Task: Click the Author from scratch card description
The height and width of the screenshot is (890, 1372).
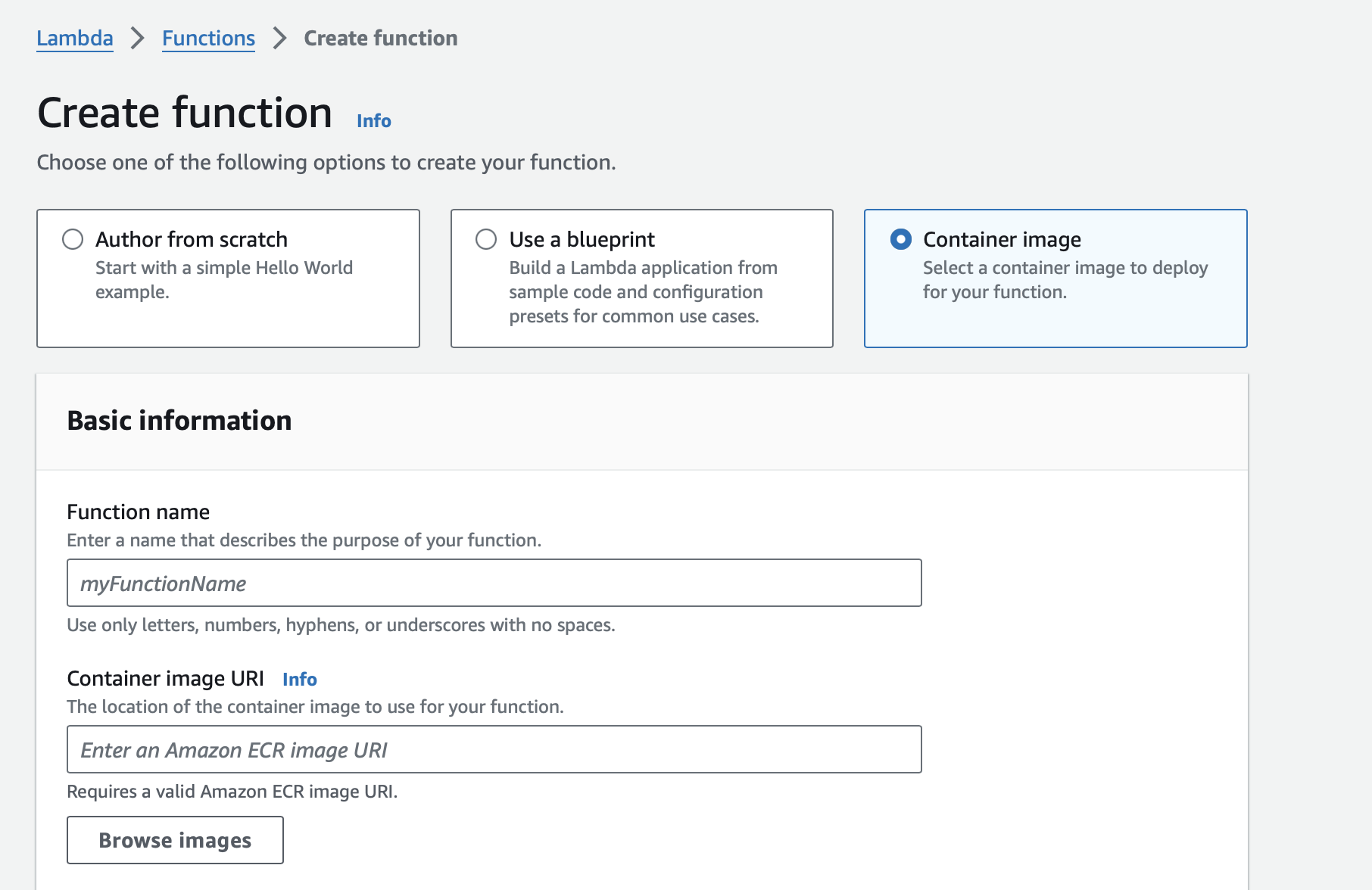Action: pos(224,280)
